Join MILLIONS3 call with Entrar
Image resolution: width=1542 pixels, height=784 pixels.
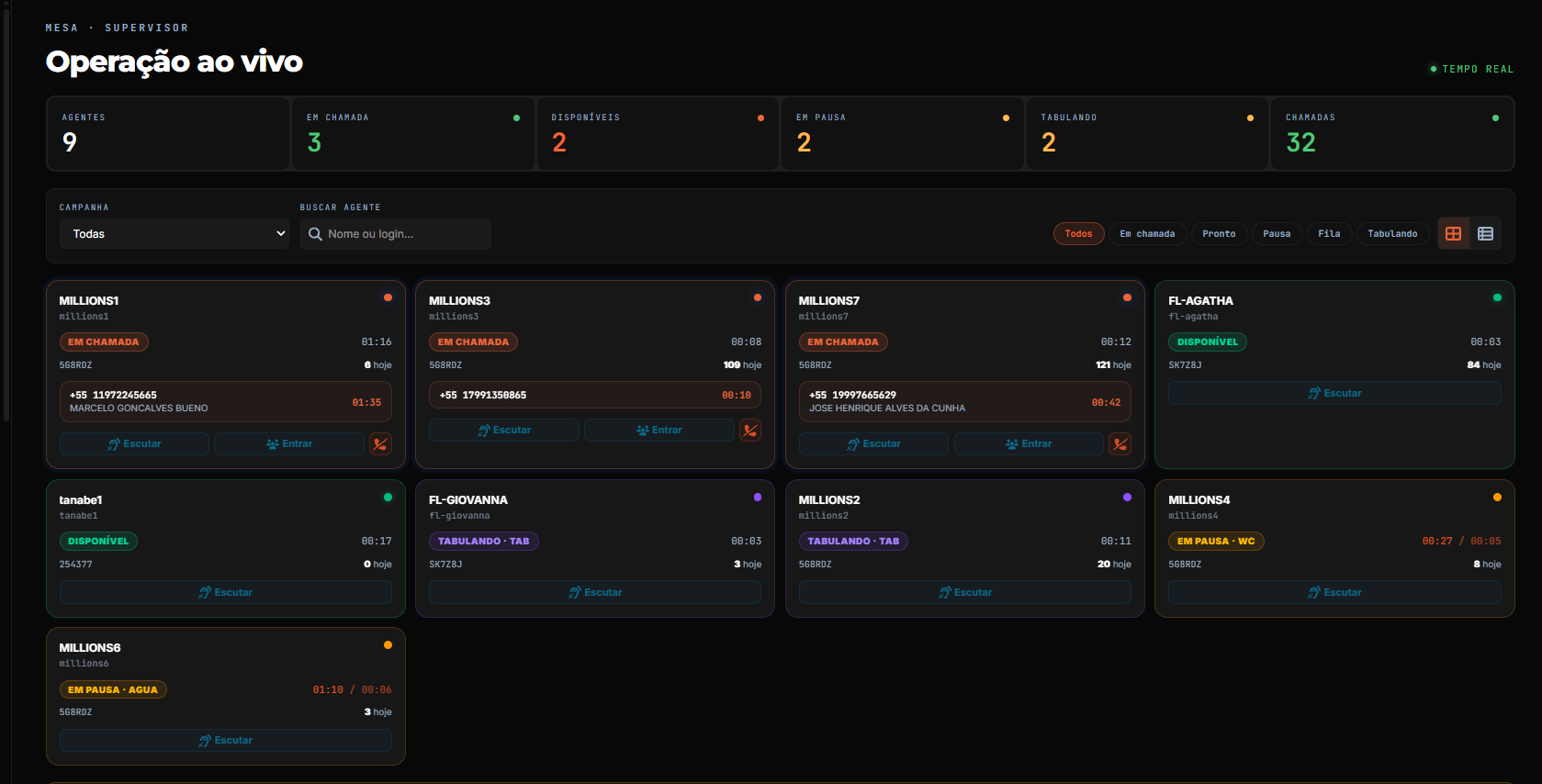pos(659,430)
